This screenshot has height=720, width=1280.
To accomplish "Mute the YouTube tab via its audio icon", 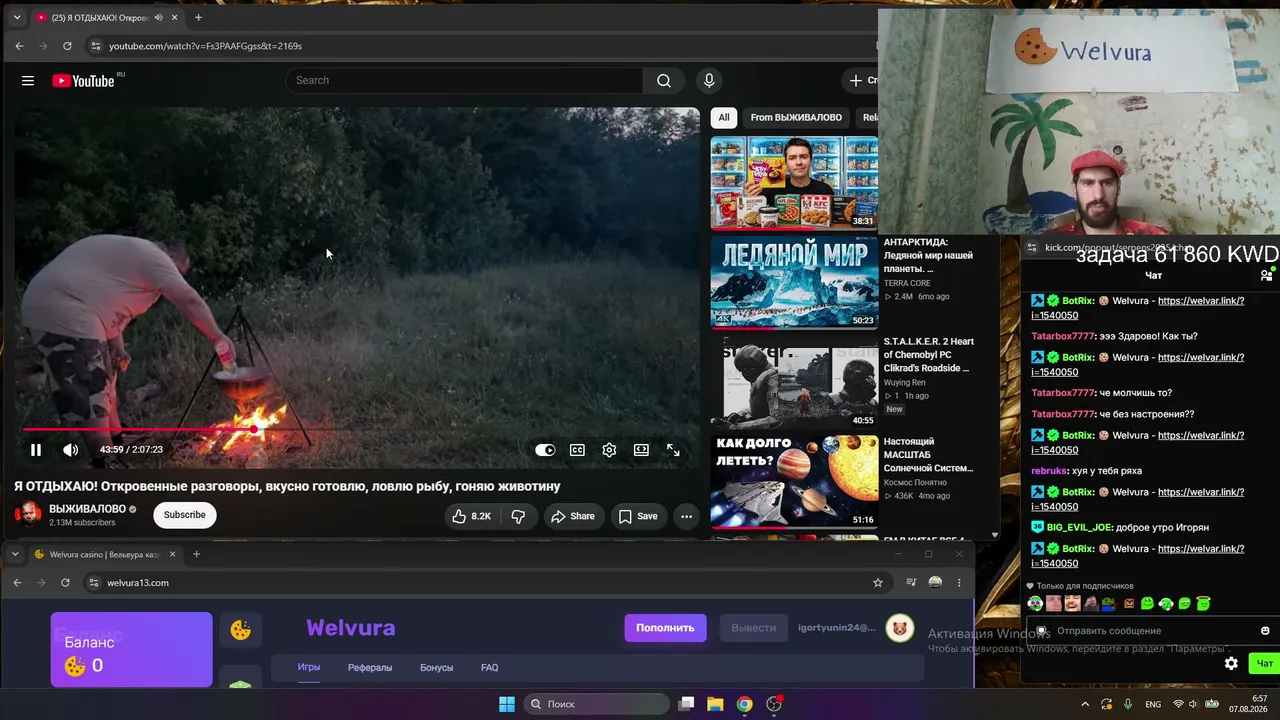I will 158,17.
